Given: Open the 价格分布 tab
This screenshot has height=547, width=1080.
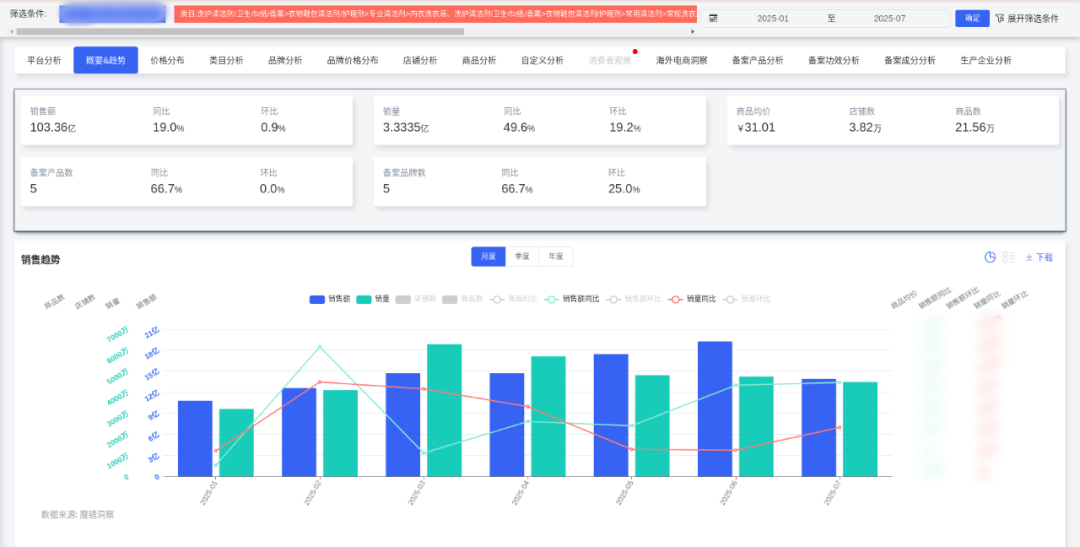Looking at the screenshot, I should (167, 60).
